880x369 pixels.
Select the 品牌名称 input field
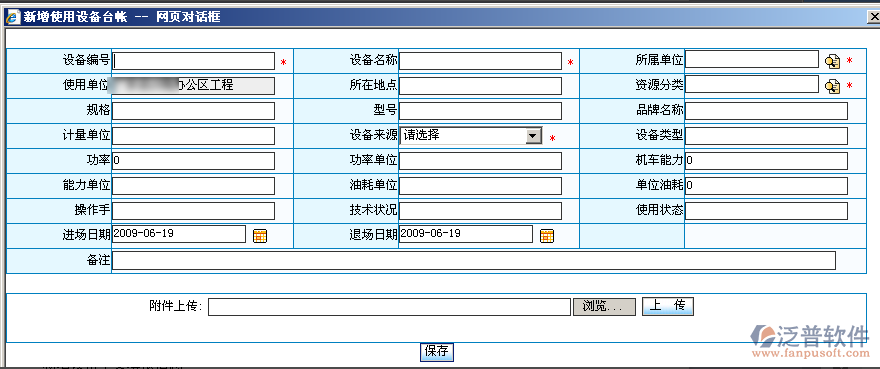click(767, 111)
